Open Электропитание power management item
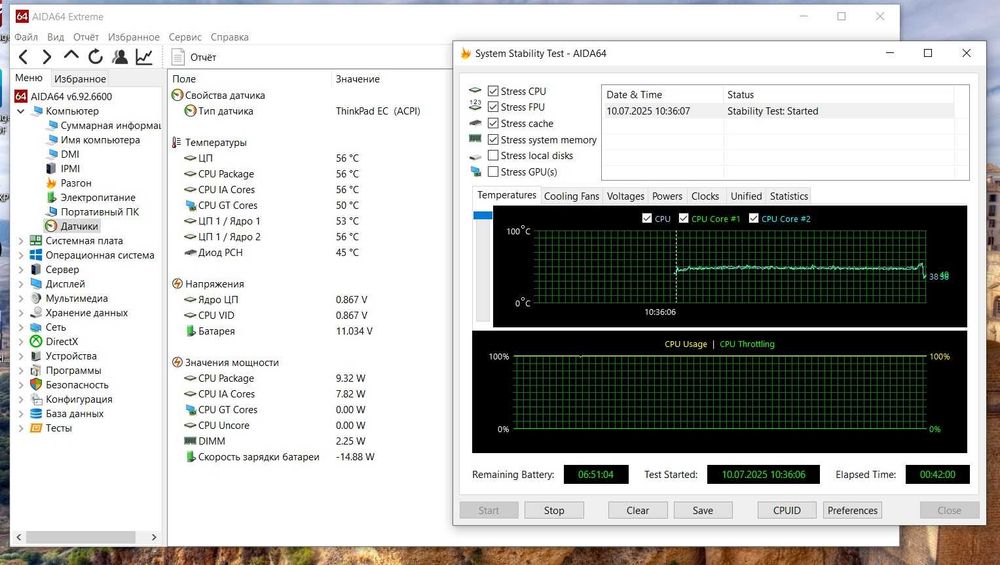The width and height of the screenshot is (1000, 565). (98, 198)
